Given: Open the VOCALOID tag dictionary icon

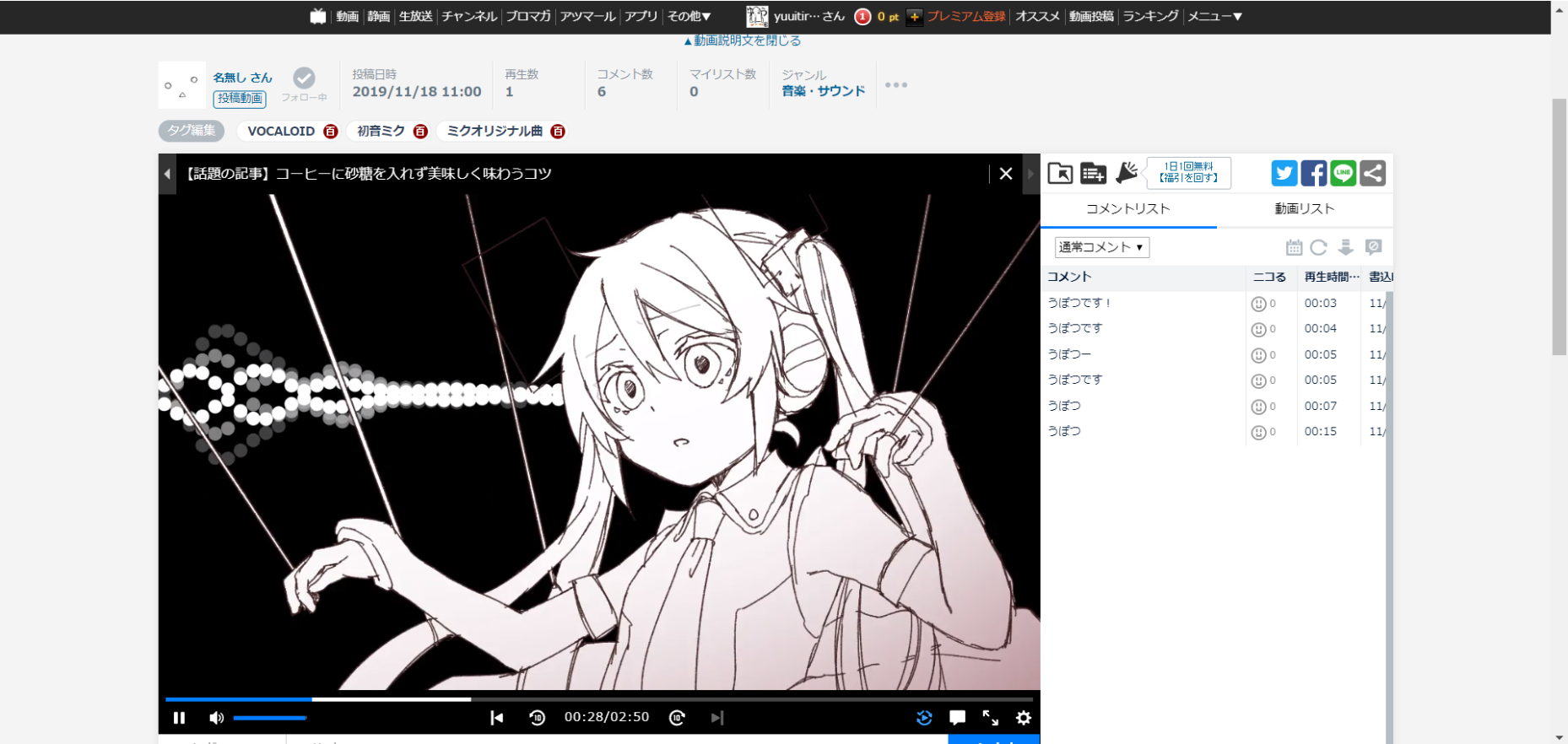Looking at the screenshot, I should 331,132.
